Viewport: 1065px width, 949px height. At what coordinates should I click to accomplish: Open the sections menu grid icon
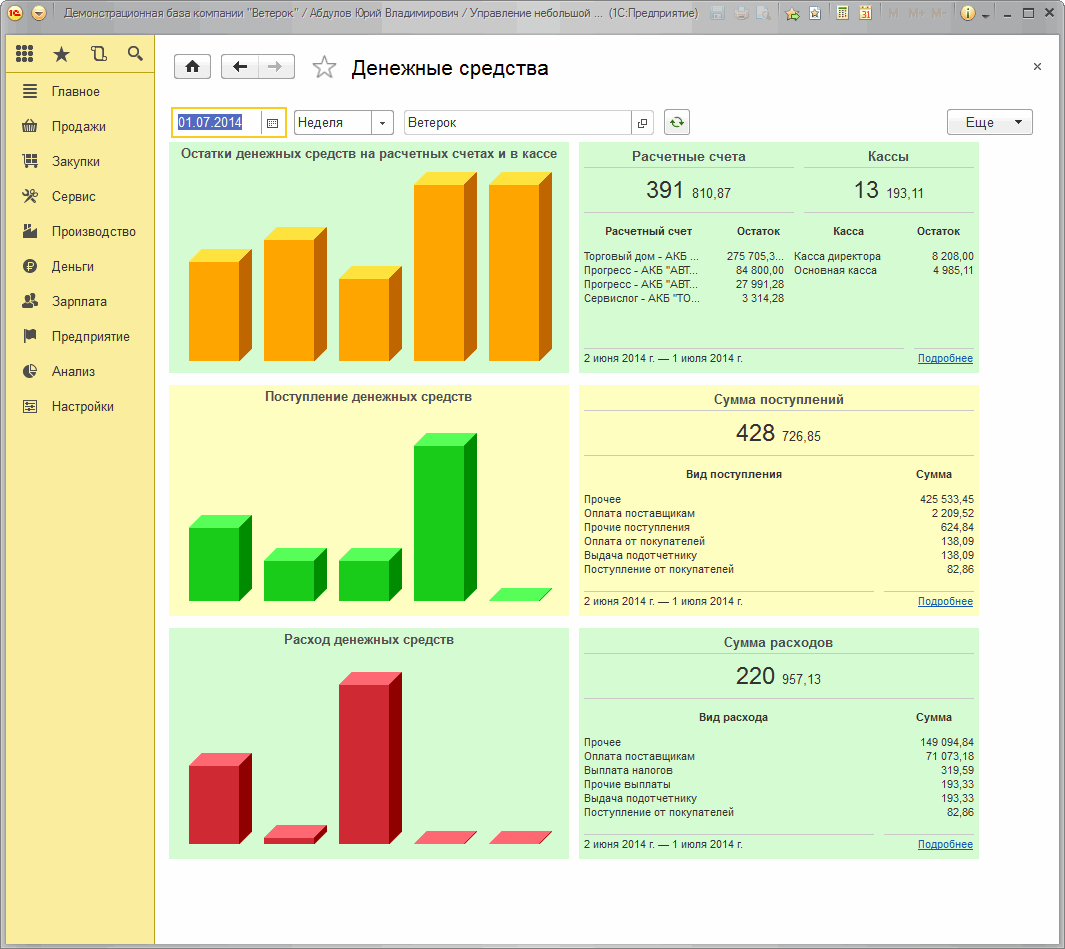click(24, 54)
